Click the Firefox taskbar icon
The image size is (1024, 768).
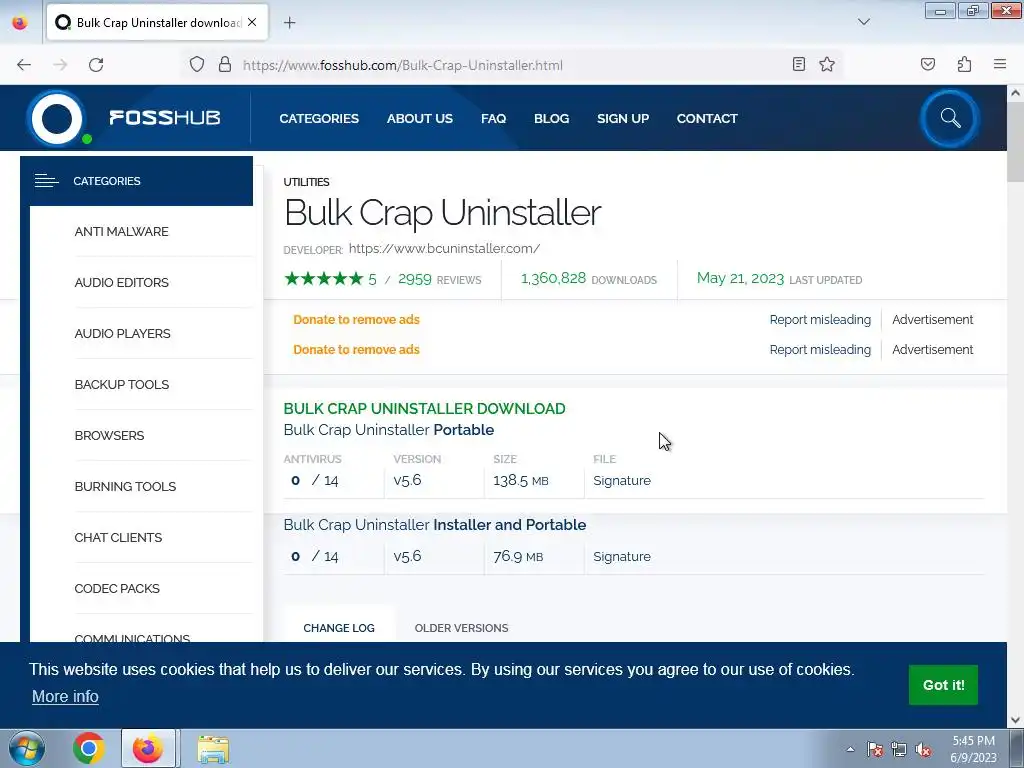148,748
